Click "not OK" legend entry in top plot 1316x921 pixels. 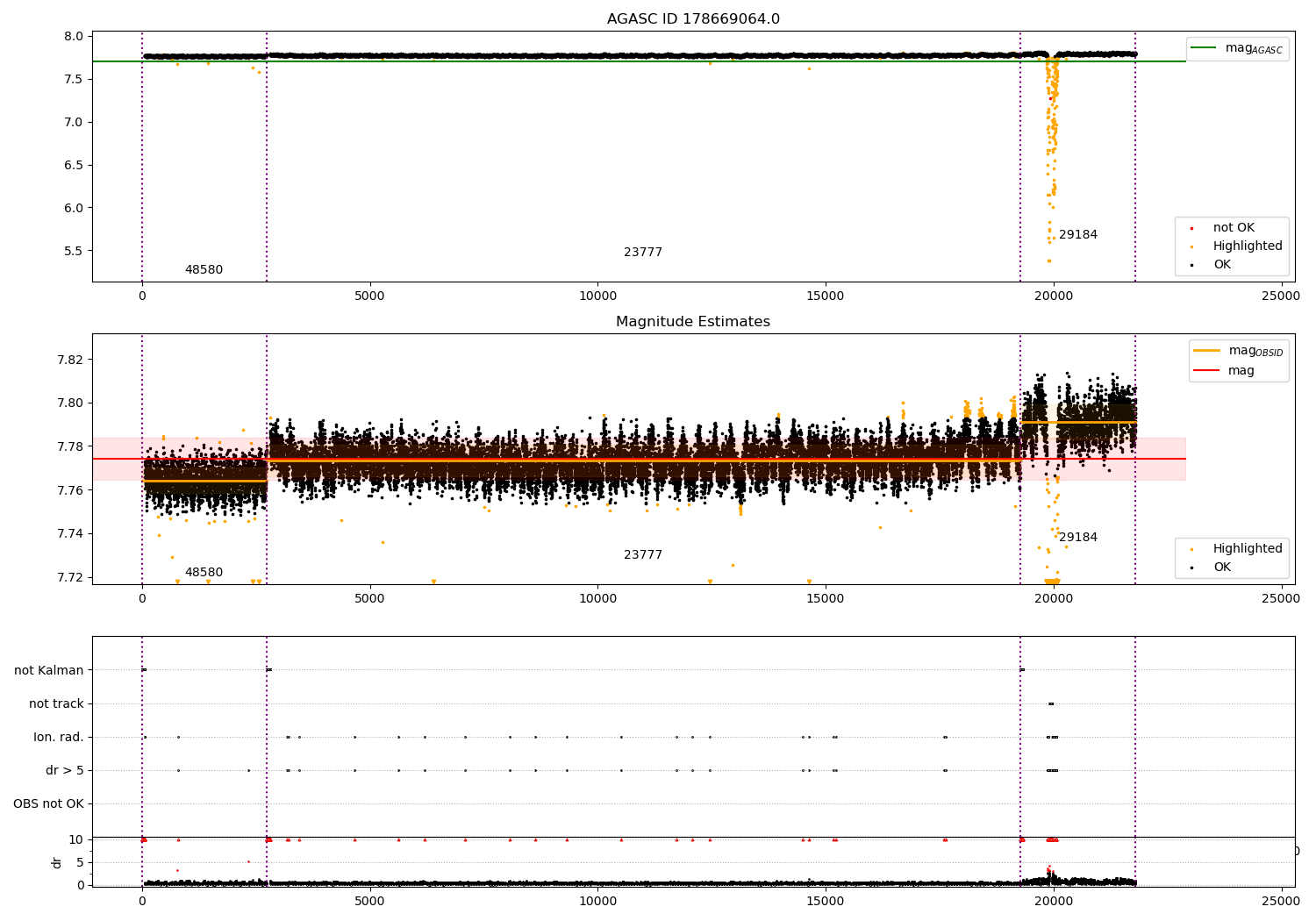point(1233,228)
